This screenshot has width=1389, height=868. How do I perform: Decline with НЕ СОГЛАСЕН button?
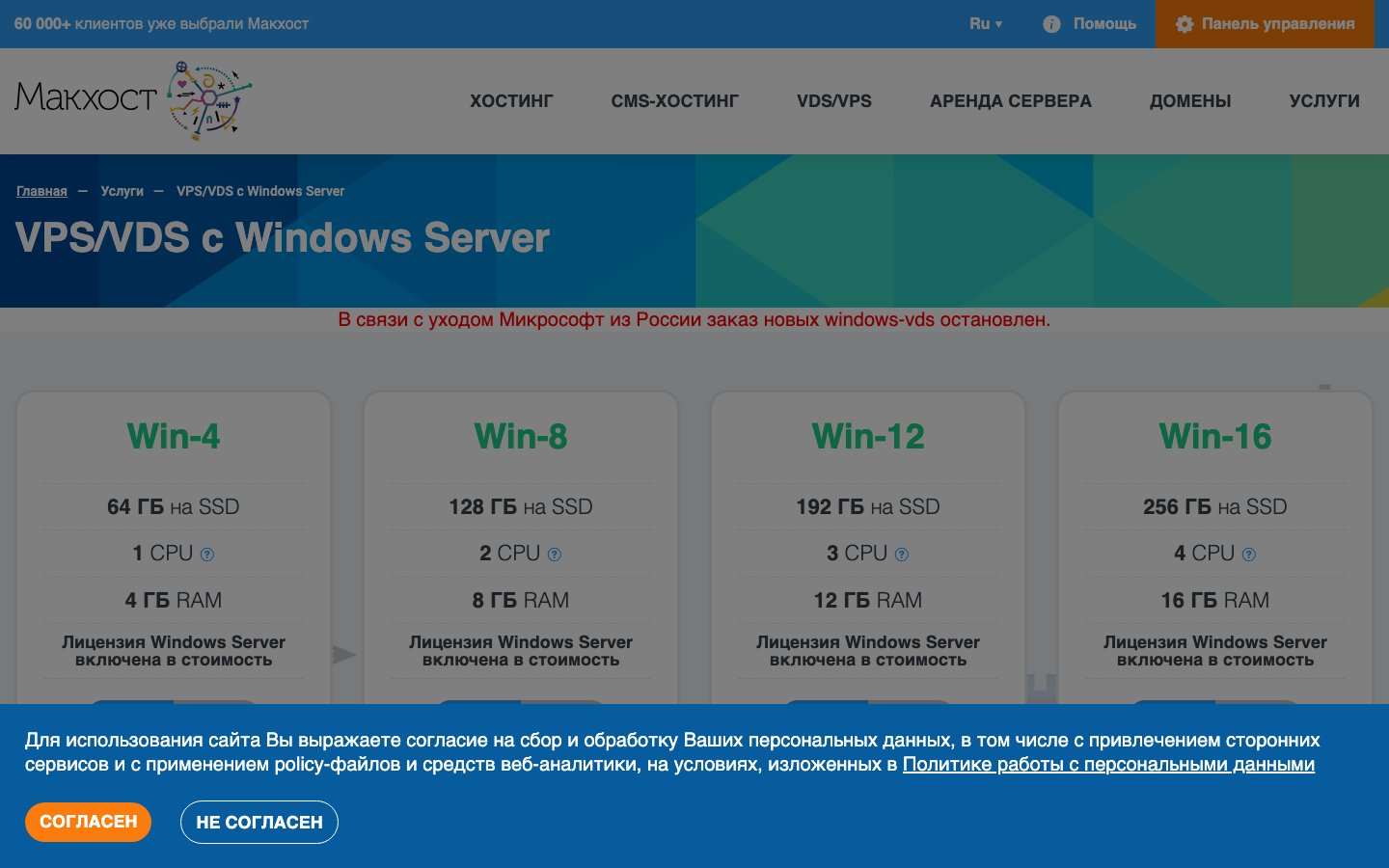coord(259,822)
